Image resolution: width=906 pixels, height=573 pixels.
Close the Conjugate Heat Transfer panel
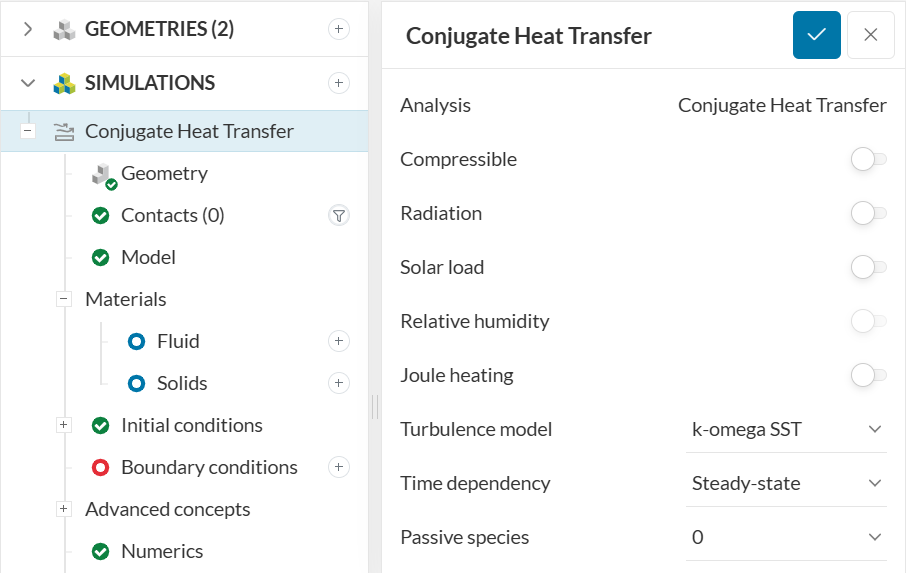pyautogui.click(x=870, y=36)
